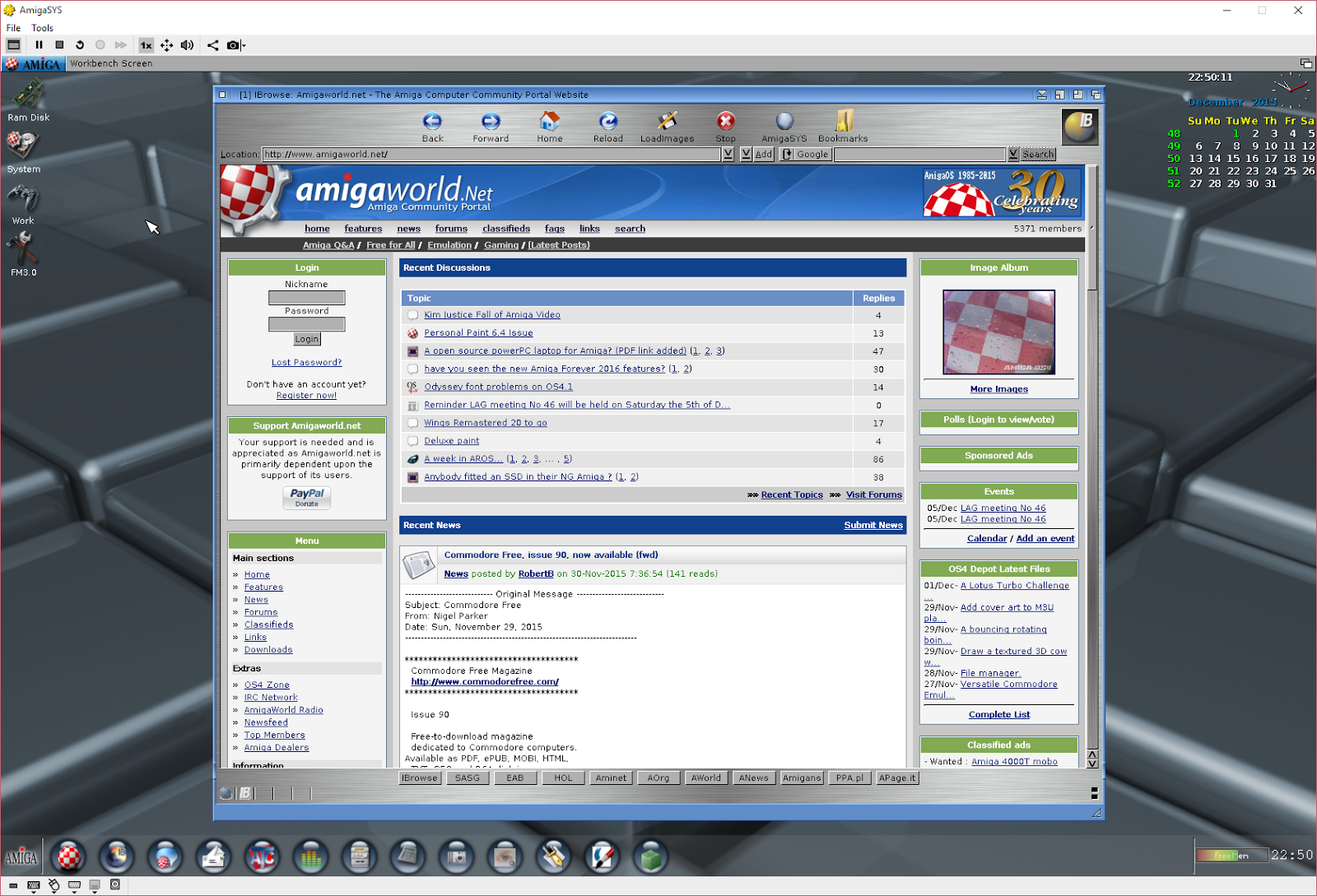Viewport: 1317px width, 896px height.
Task: Select the classifieds navigation tab
Action: click(506, 229)
